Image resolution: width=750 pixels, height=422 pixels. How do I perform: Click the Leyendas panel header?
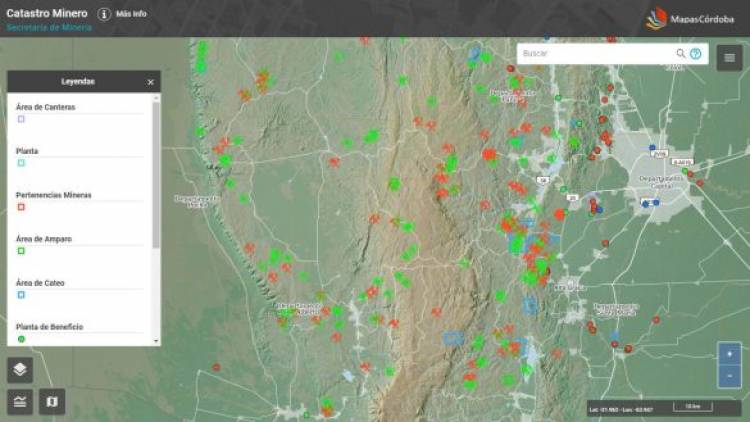pyautogui.click(x=84, y=82)
